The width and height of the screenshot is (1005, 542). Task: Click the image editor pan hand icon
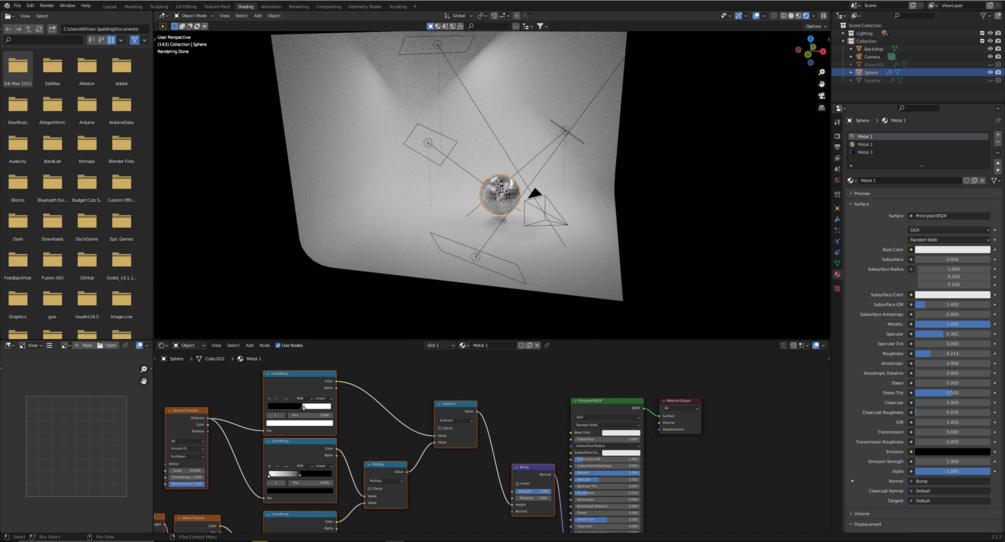point(144,381)
